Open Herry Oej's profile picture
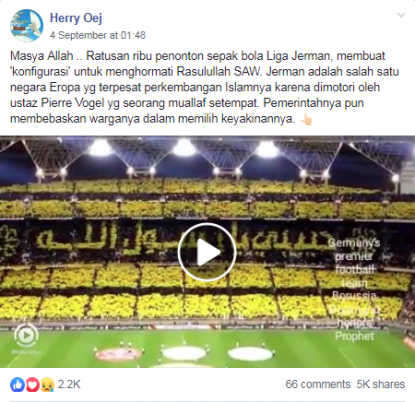 [27, 26]
